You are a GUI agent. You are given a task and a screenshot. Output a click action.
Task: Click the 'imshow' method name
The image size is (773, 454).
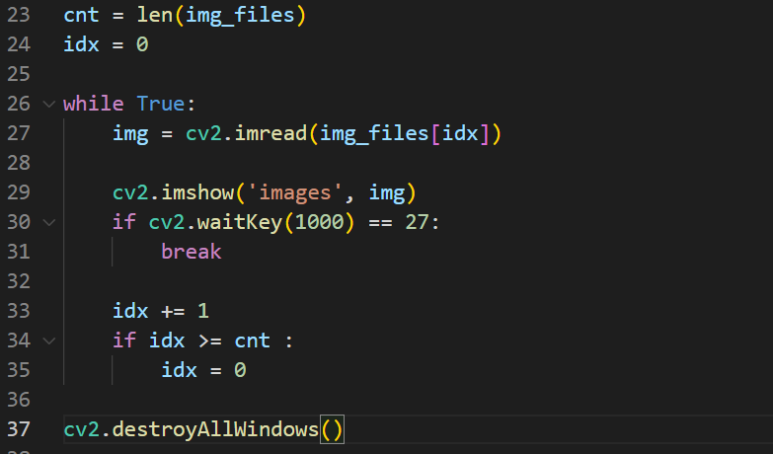point(198,192)
